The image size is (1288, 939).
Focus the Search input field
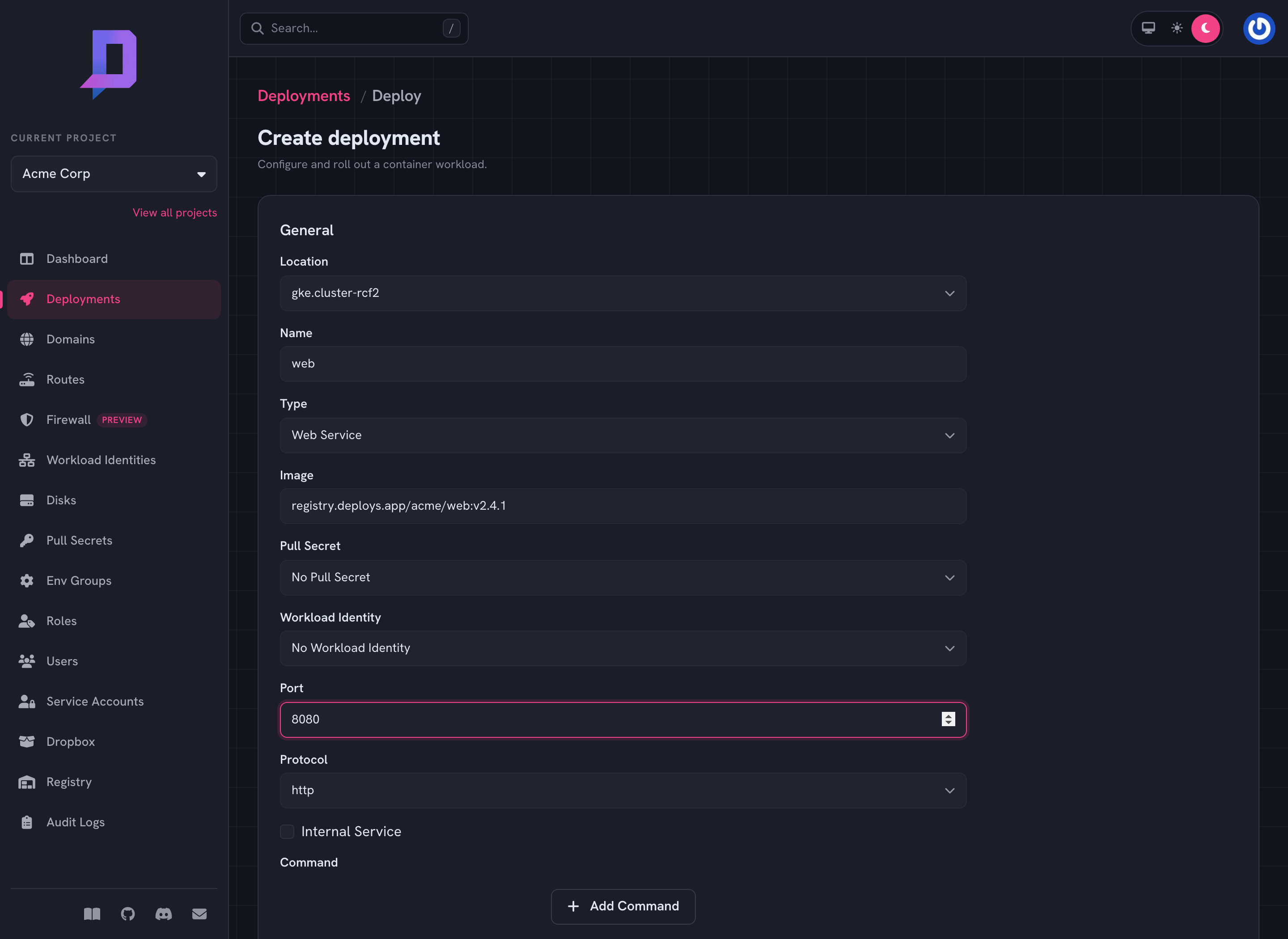[354, 29]
